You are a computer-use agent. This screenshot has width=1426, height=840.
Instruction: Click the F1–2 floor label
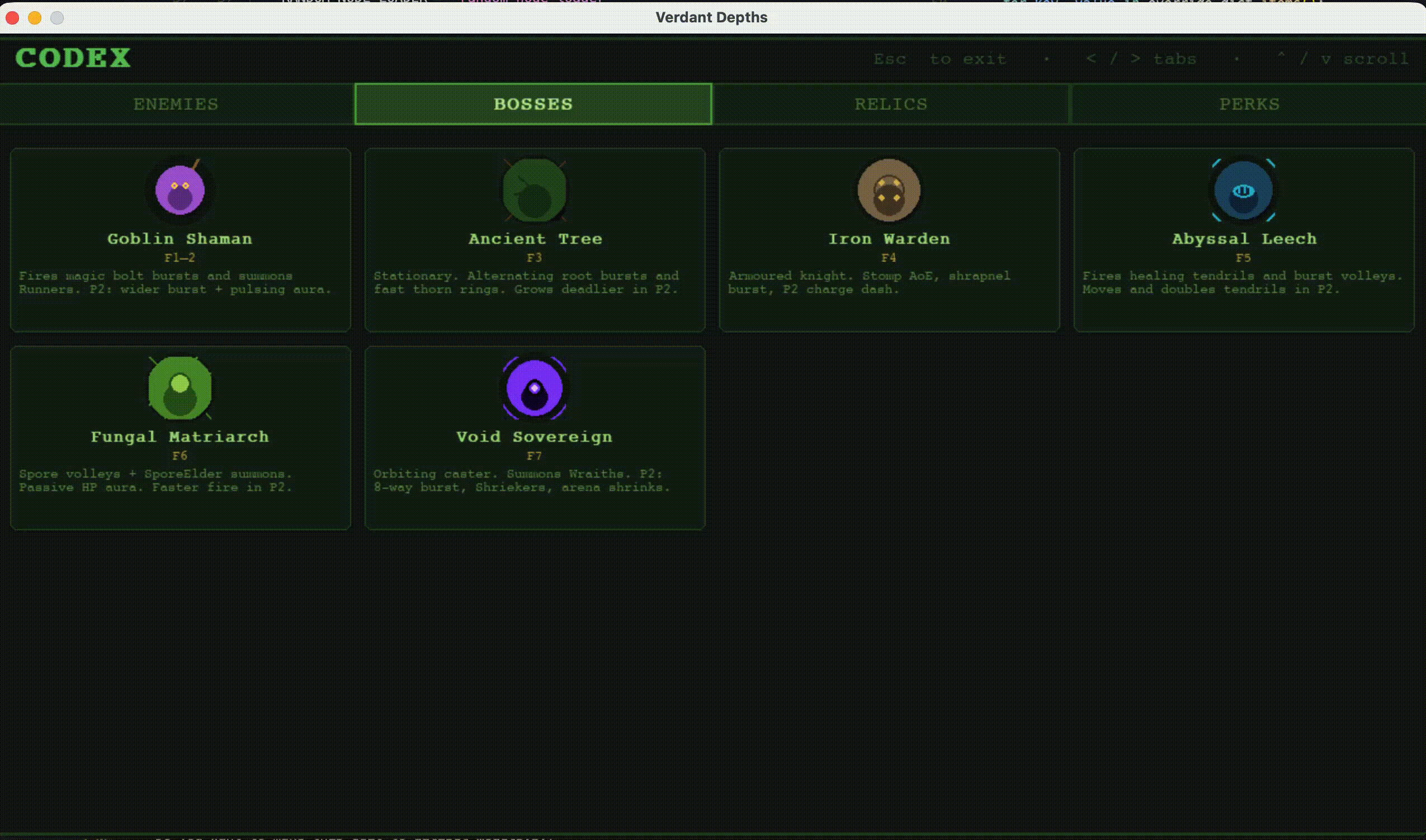(180, 258)
